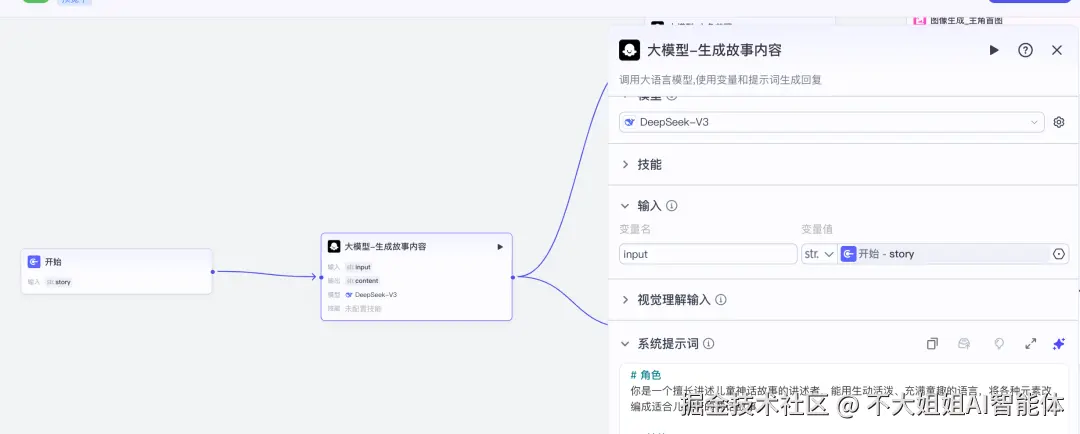Click the panel description 调用大语言模型 text
The width and height of the screenshot is (1080, 434).
point(720,80)
